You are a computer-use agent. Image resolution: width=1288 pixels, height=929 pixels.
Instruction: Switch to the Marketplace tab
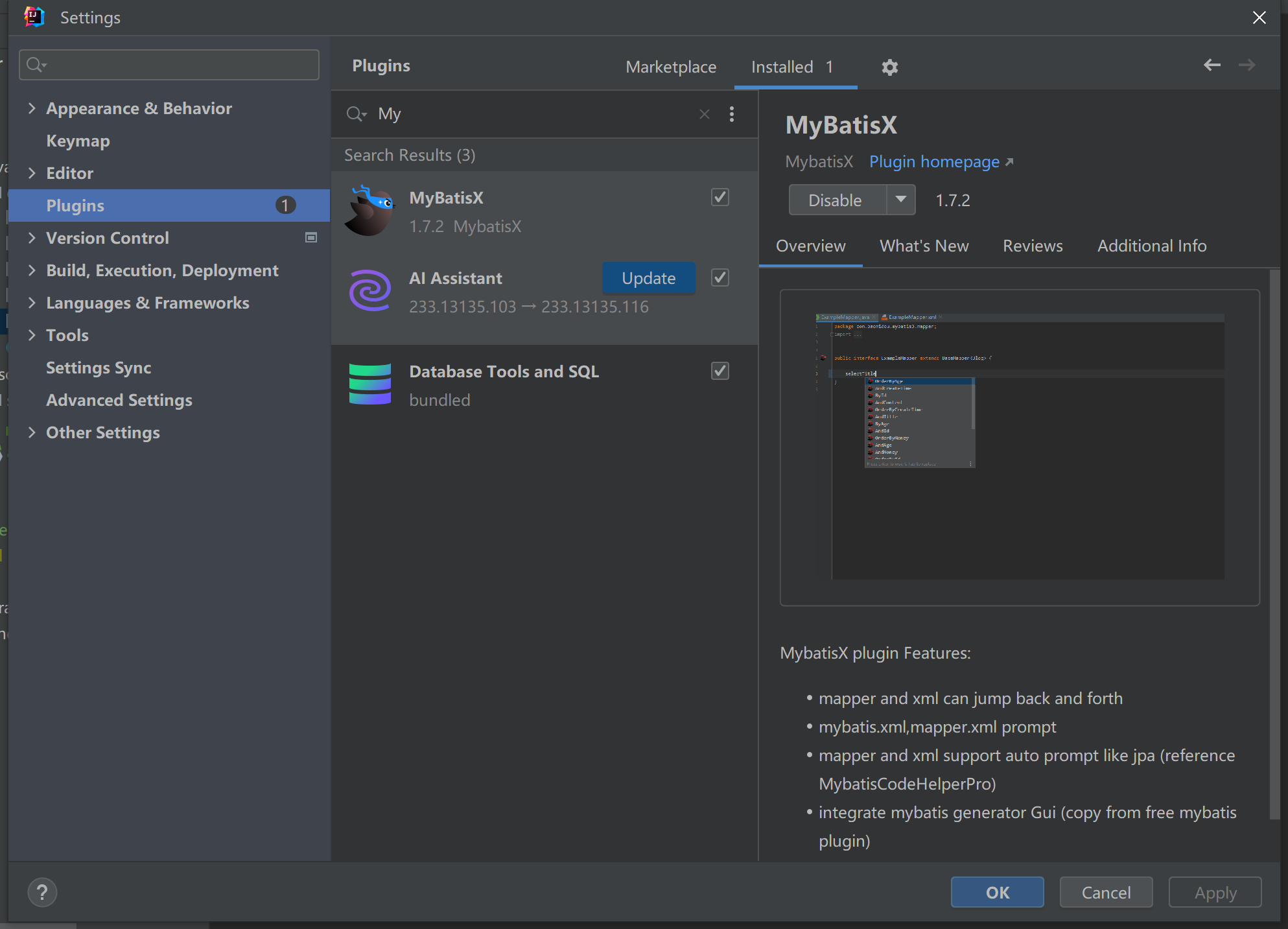point(671,67)
